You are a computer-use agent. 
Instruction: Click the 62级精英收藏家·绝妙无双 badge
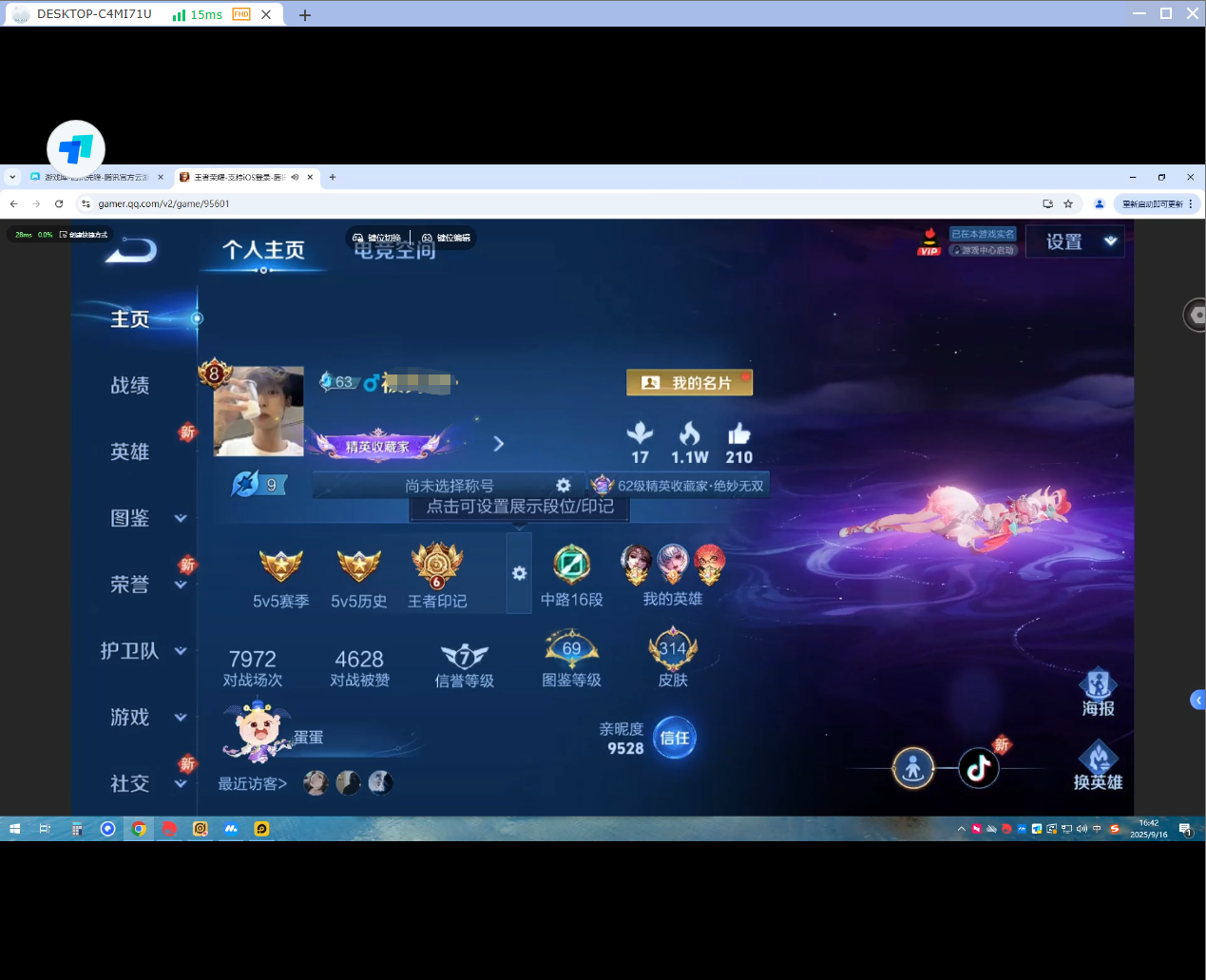click(x=679, y=486)
